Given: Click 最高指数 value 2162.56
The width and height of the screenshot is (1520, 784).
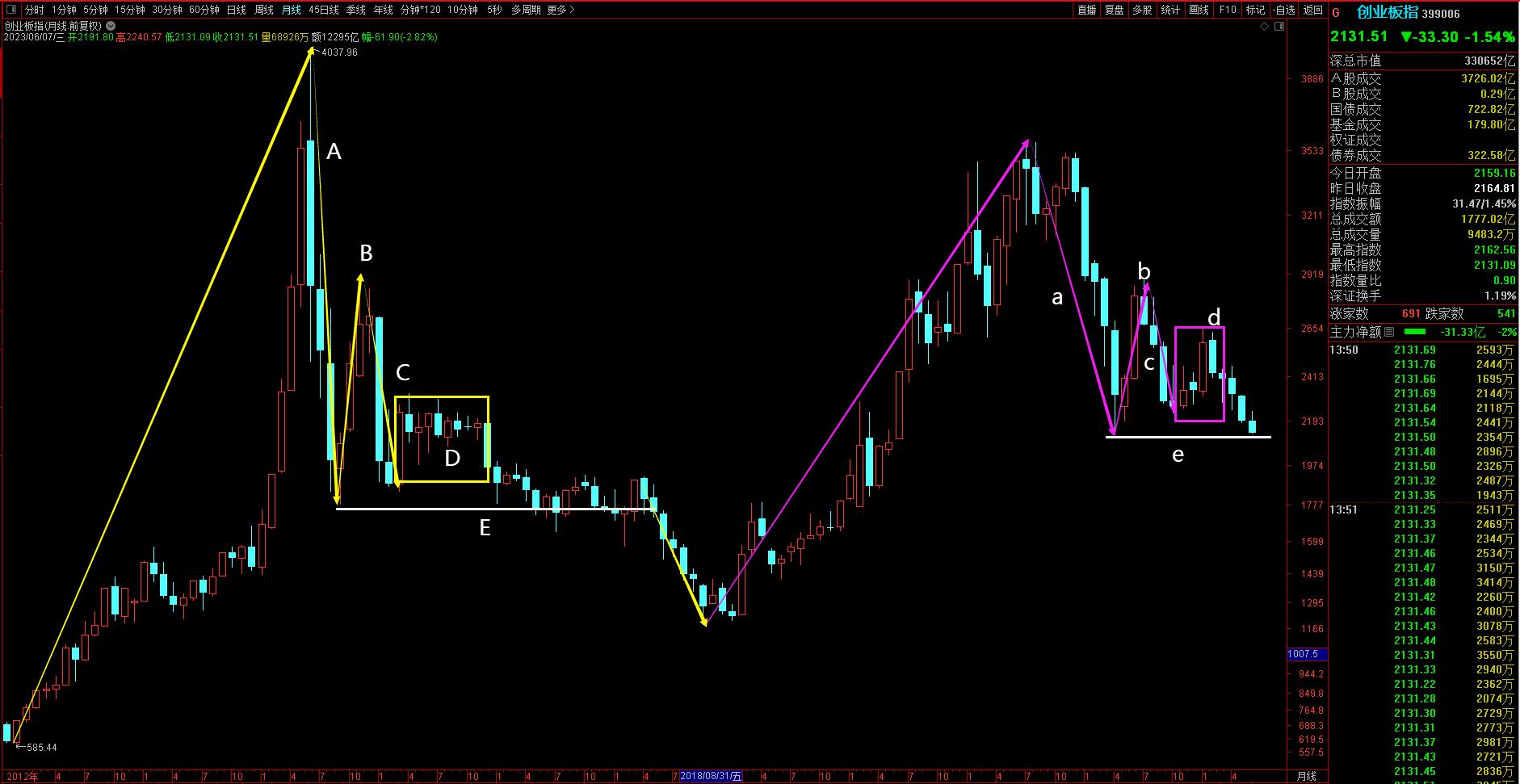Looking at the screenshot, I should (x=1495, y=249).
